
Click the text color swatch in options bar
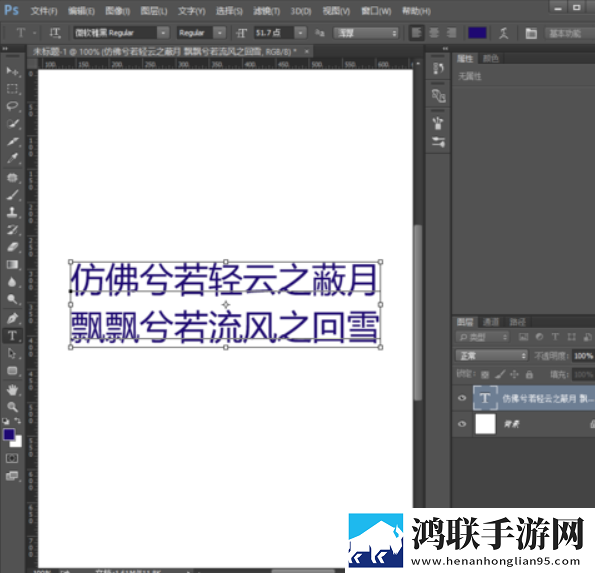point(477,33)
